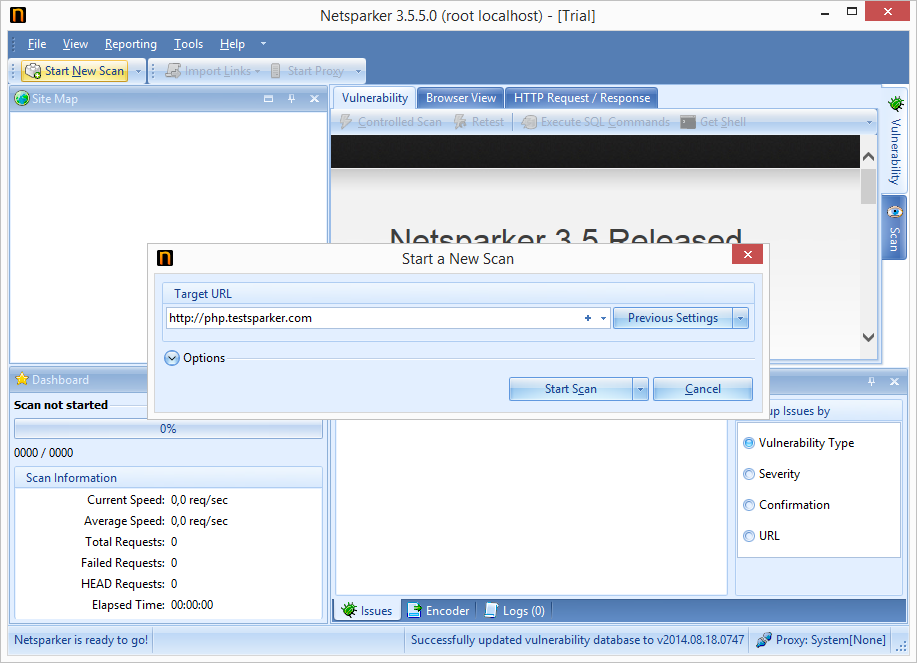
Task: Select the Vulnerability tab
Action: pyautogui.click(x=375, y=98)
